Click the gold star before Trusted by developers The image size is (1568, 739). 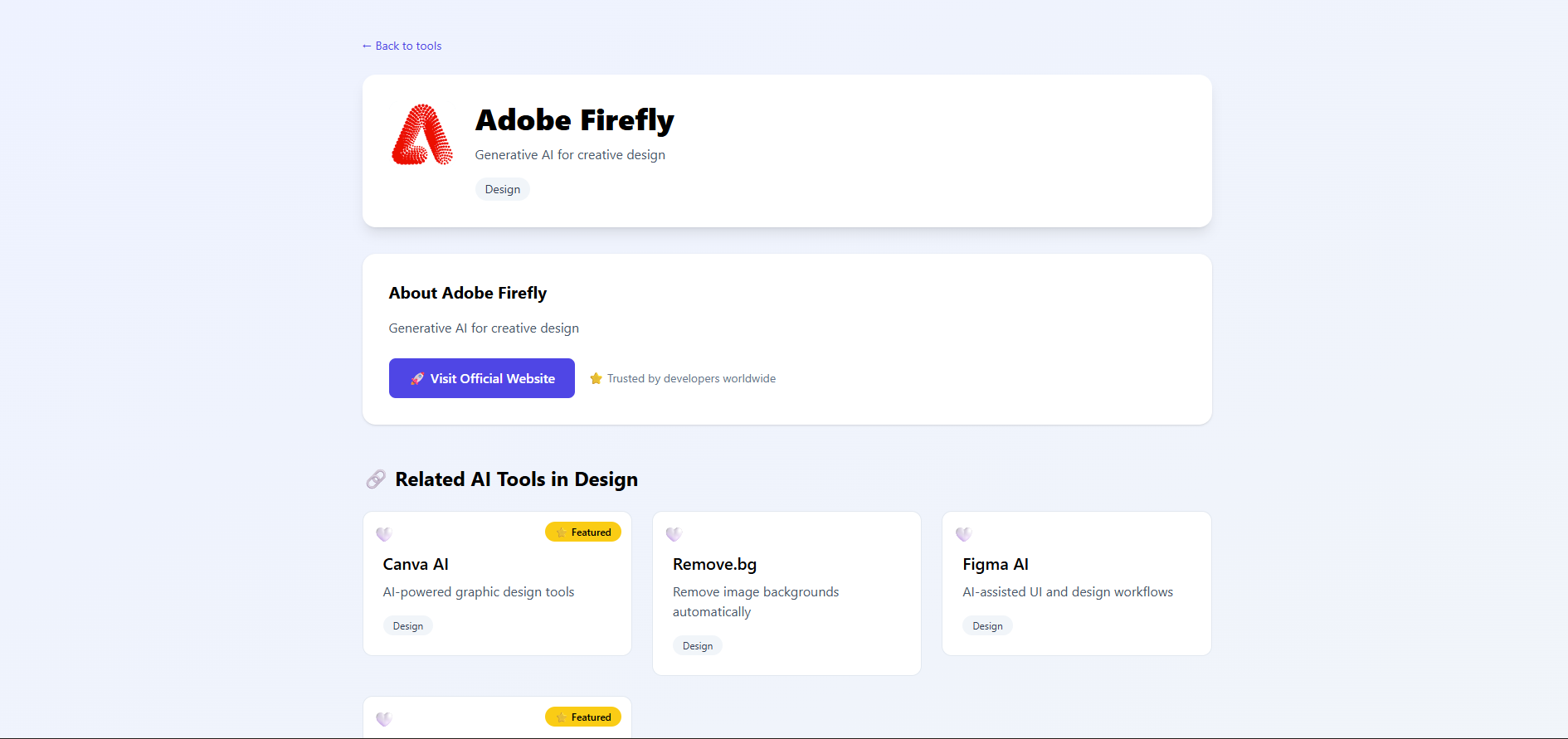click(596, 378)
